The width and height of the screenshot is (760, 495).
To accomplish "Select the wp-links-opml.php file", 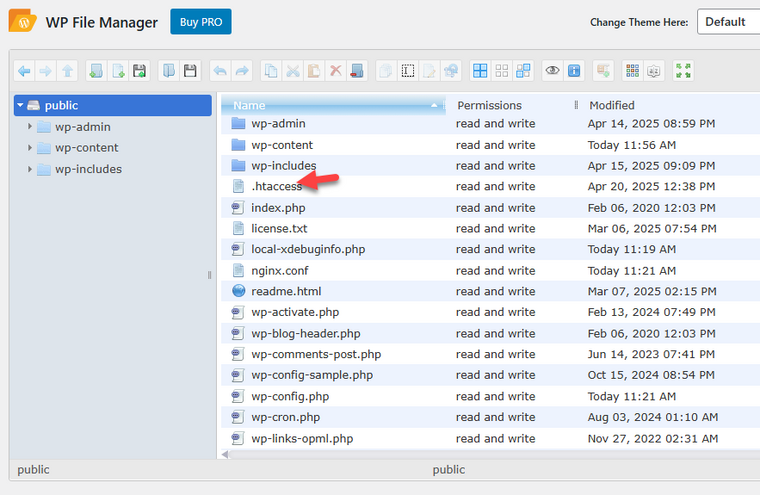I will pos(491,439).
